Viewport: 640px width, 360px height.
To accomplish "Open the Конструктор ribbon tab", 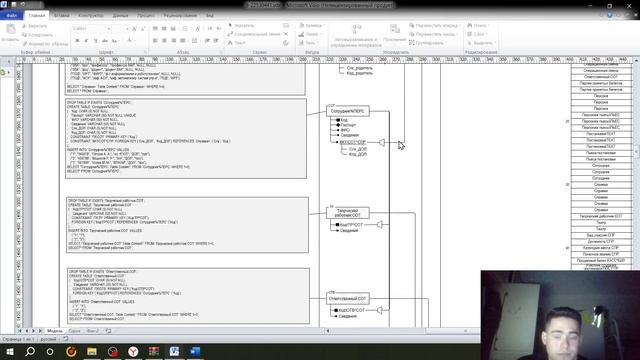I will (x=91, y=16).
